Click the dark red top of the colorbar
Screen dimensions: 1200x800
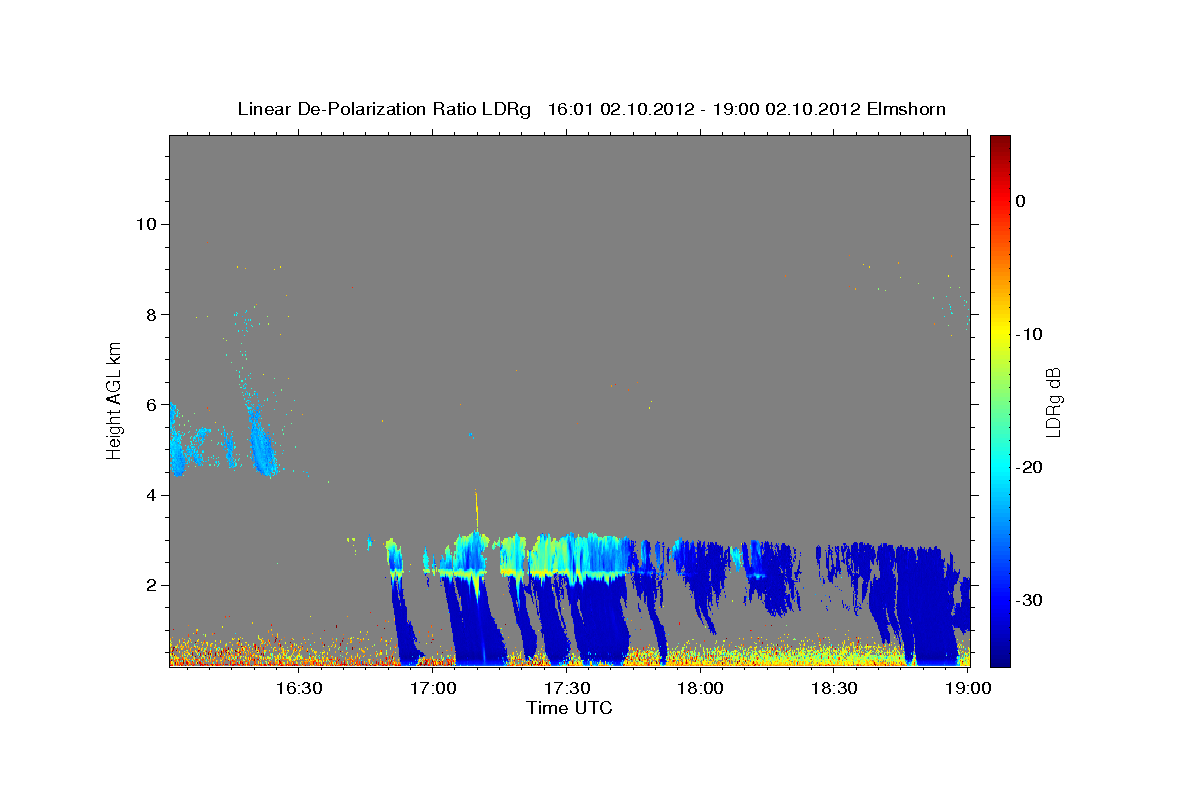pos(1000,142)
